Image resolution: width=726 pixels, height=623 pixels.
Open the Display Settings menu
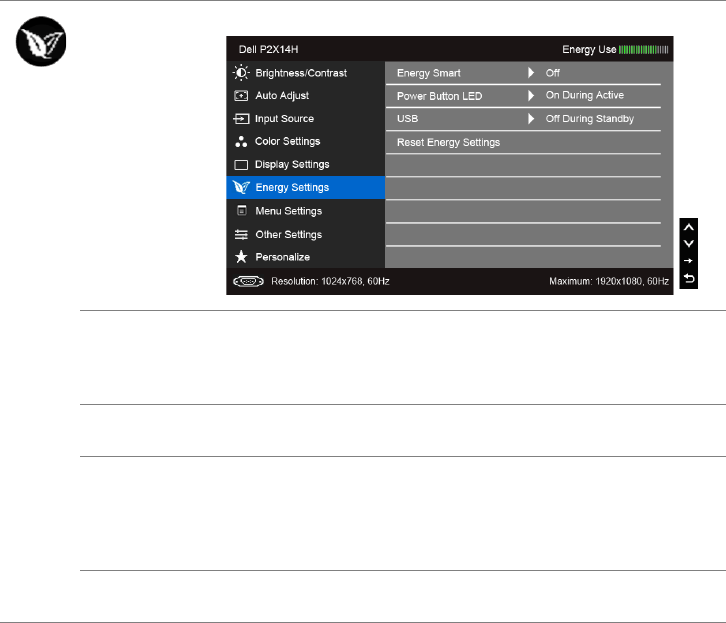306,165
